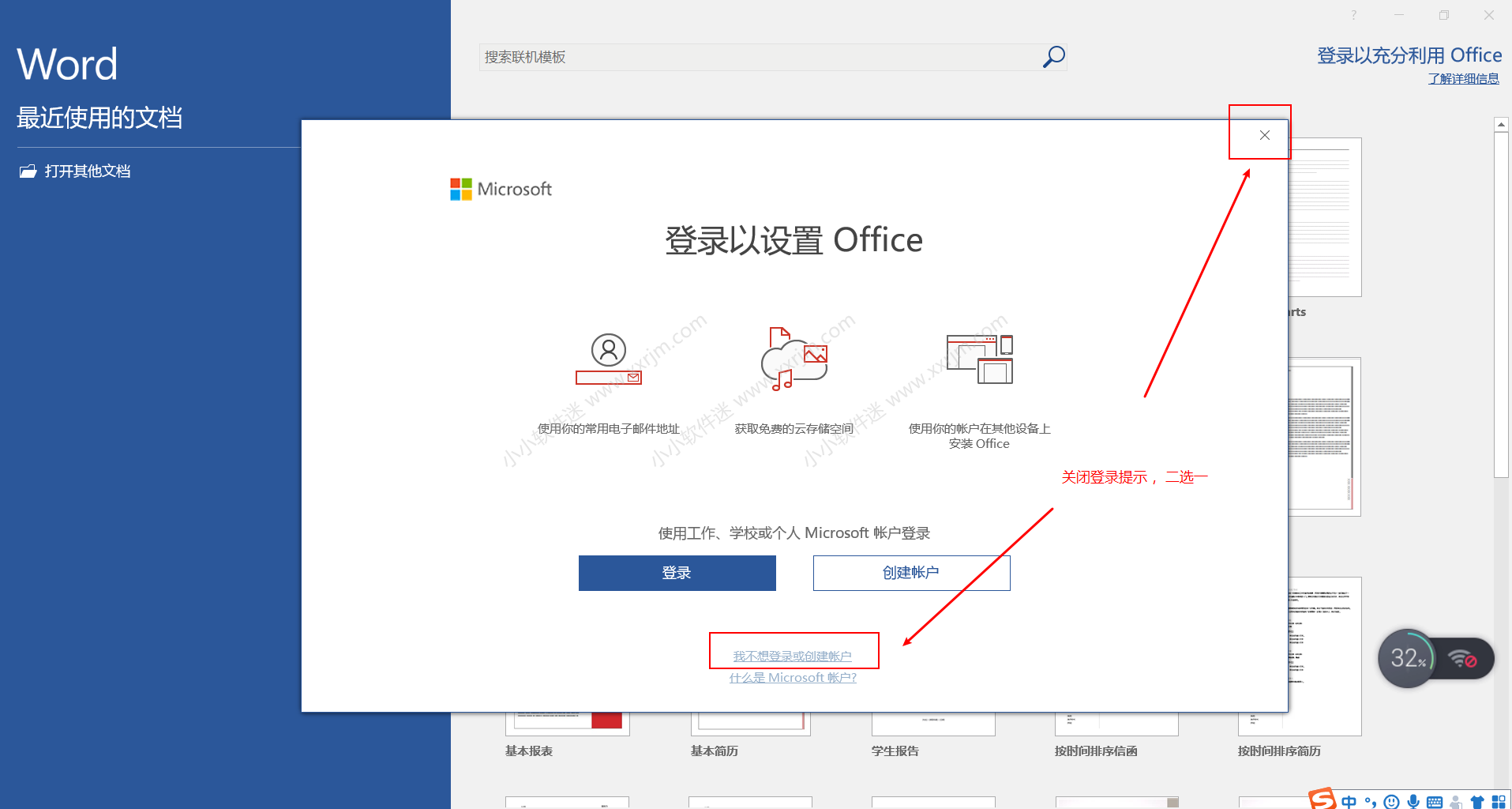The height and width of the screenshot is (809, 1512).
Task: Toggle the 中 Chinese/English input mode
Action: pyautogui.click(x=1349, y=802)
